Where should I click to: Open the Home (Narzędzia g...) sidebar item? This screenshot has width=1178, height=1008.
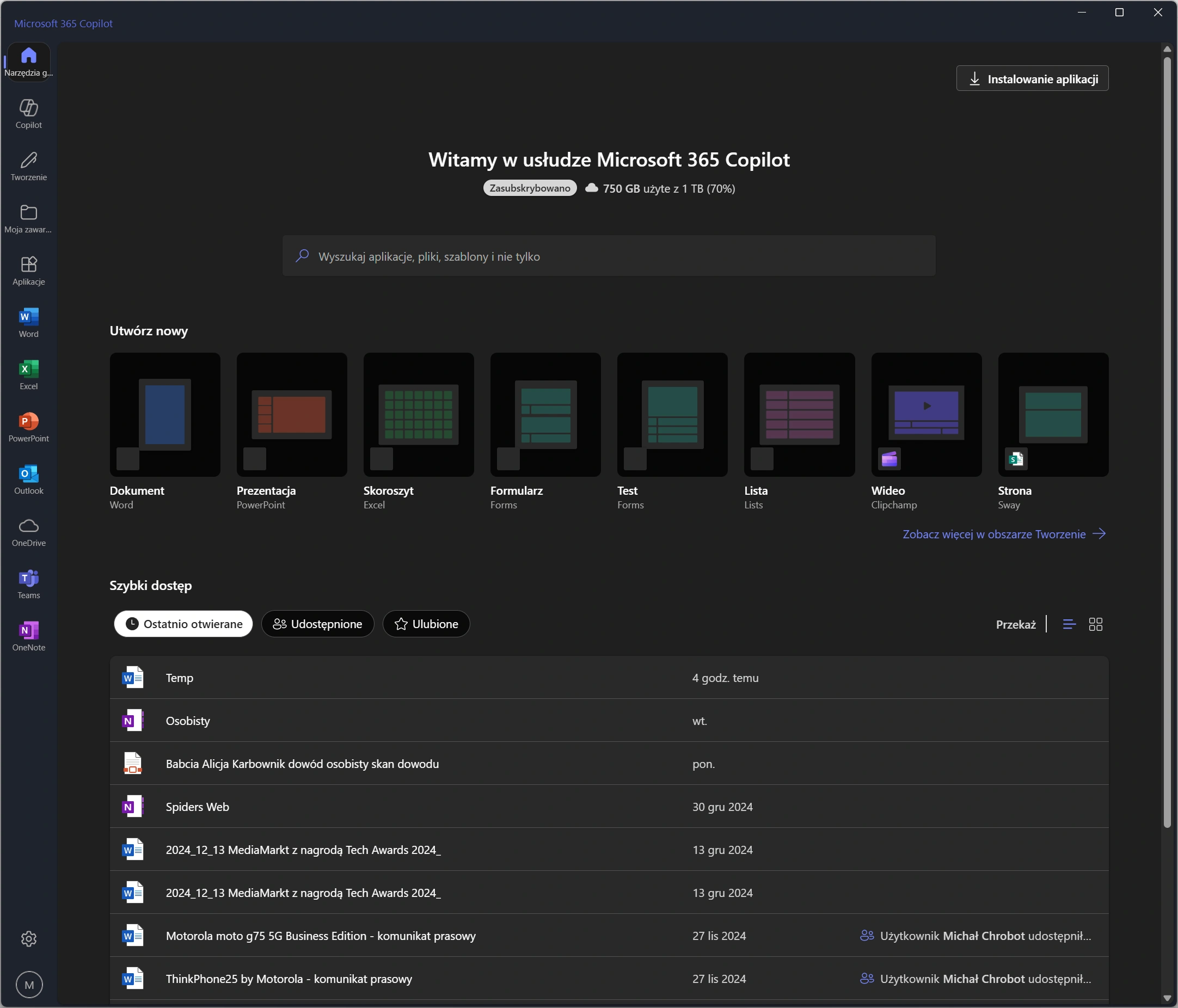tap(28, 62)
